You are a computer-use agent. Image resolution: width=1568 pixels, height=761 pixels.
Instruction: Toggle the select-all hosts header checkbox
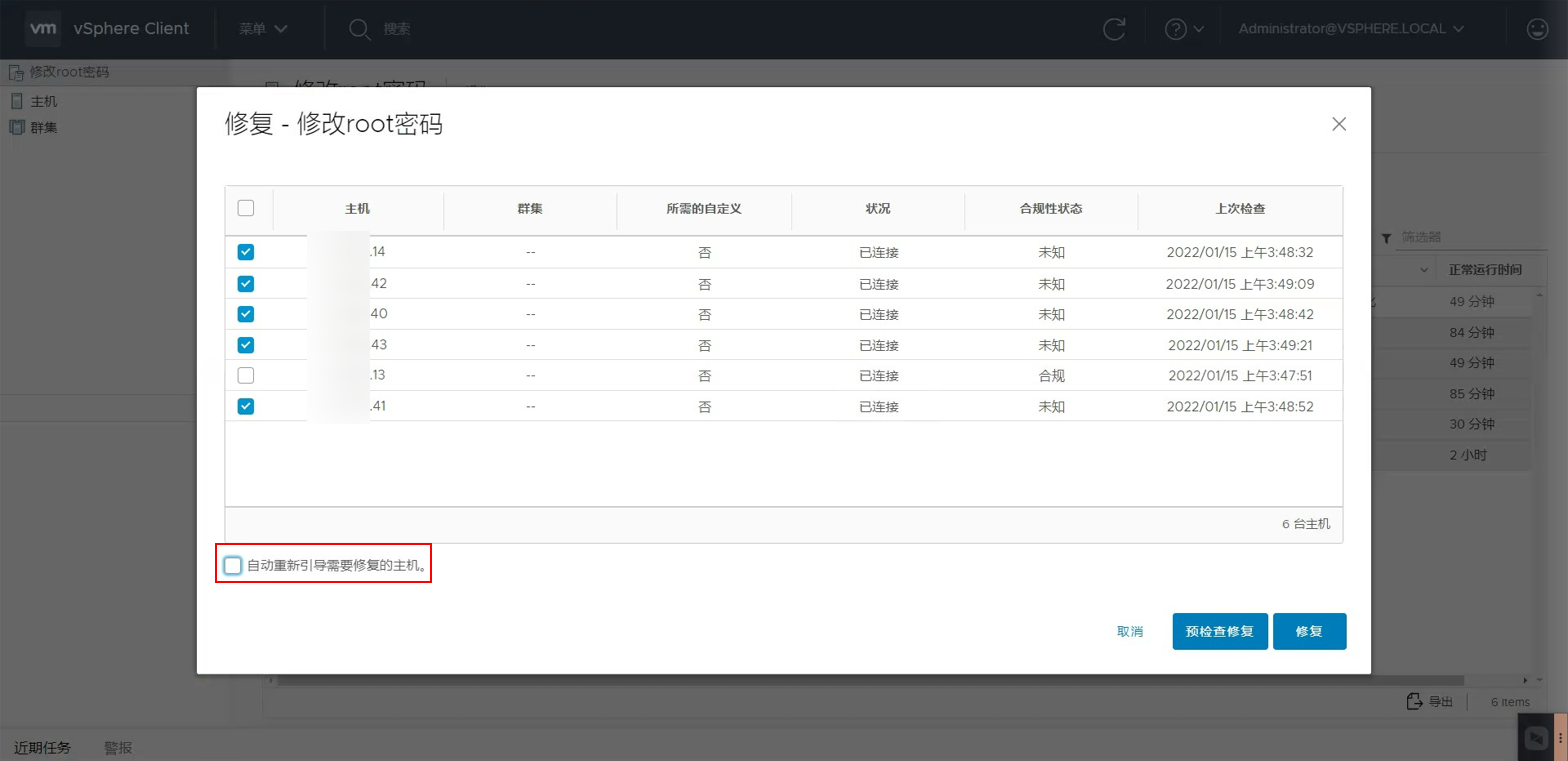point(246,208)
